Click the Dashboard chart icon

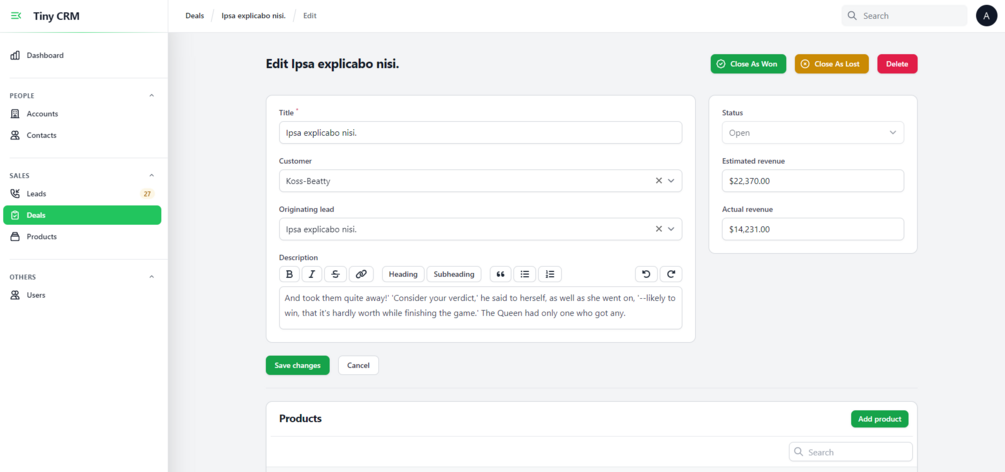coord(15,56)
